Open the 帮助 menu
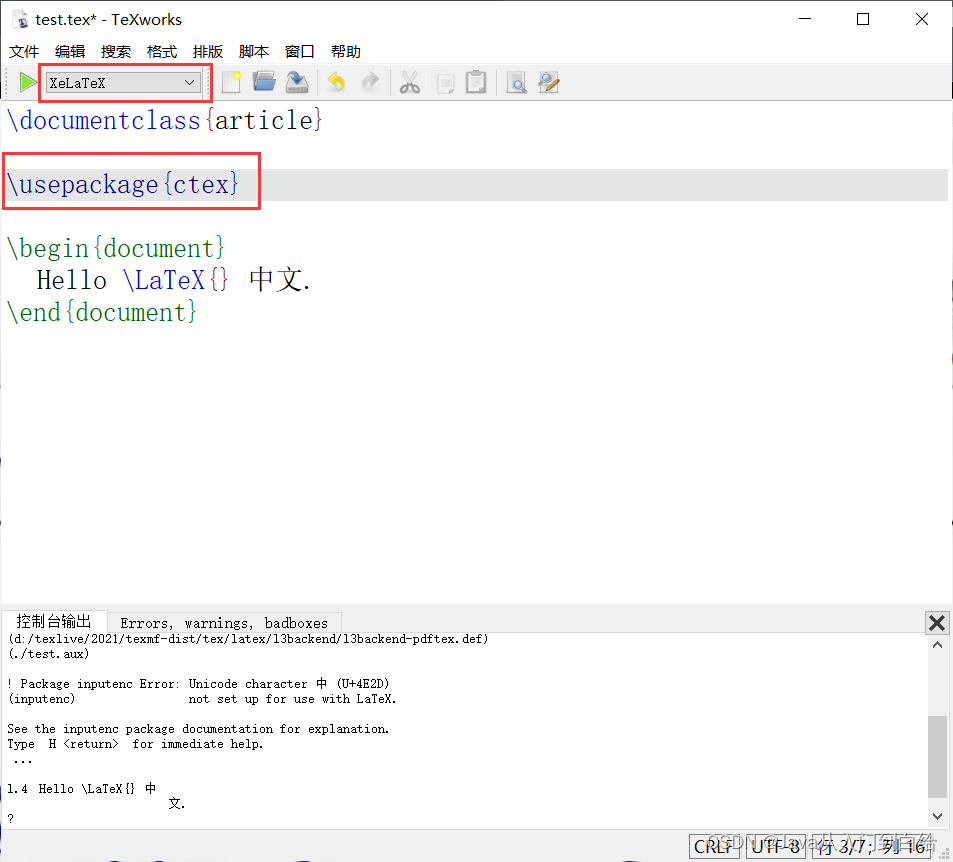953x862 pixels. coord(346,52)
